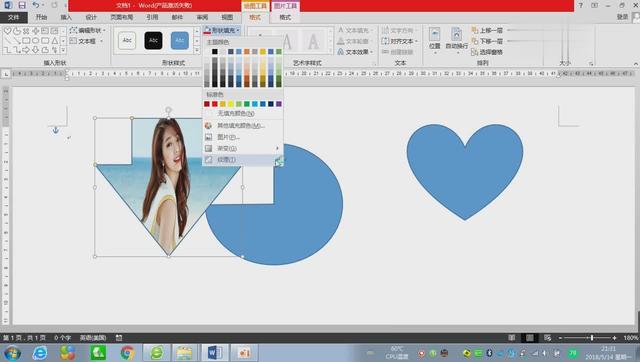Choose 图片 (Picture) fill menu item
Screen dimensions: 640x362
pos(243,137)
